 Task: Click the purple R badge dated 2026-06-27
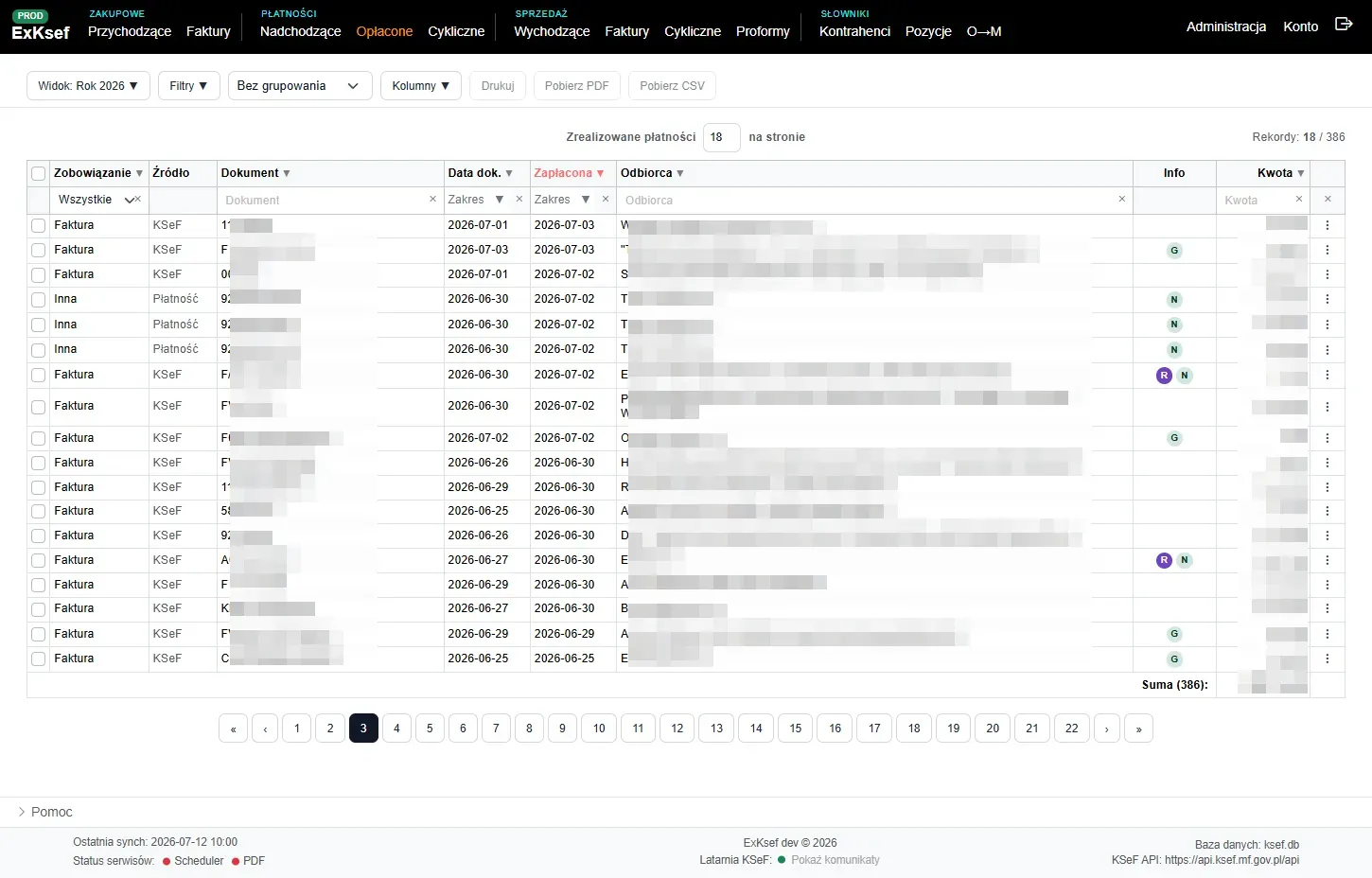tap(1164, 560)
